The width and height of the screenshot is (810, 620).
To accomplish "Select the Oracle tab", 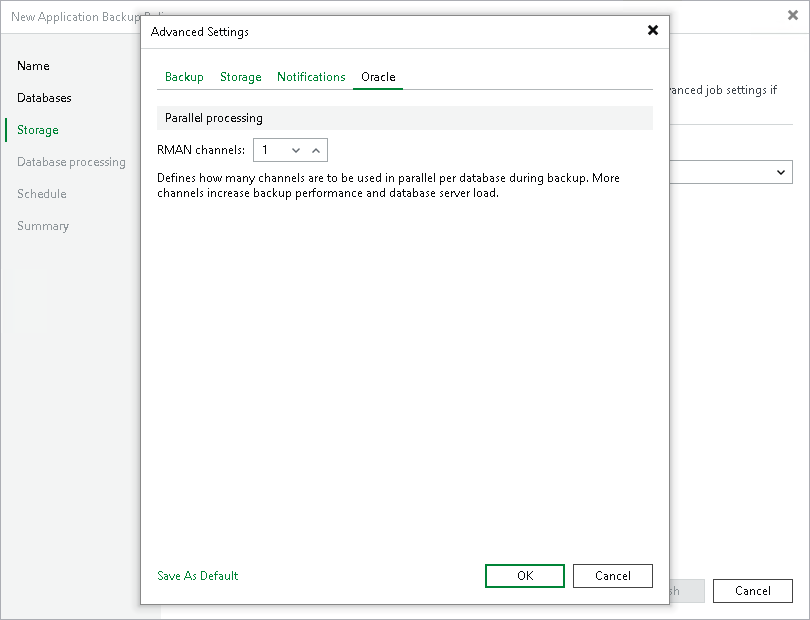I will click(377, 76).
